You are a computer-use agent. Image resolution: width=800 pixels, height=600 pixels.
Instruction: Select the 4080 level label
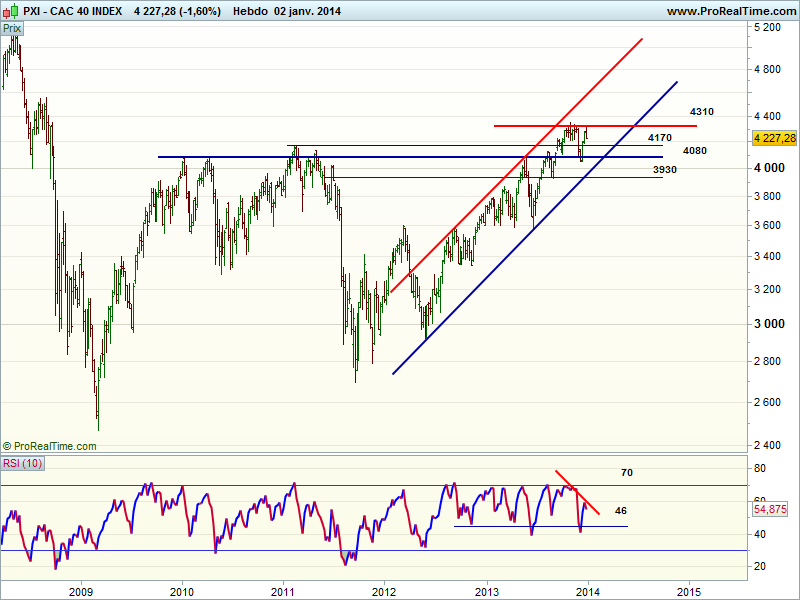tap(695, 151)
